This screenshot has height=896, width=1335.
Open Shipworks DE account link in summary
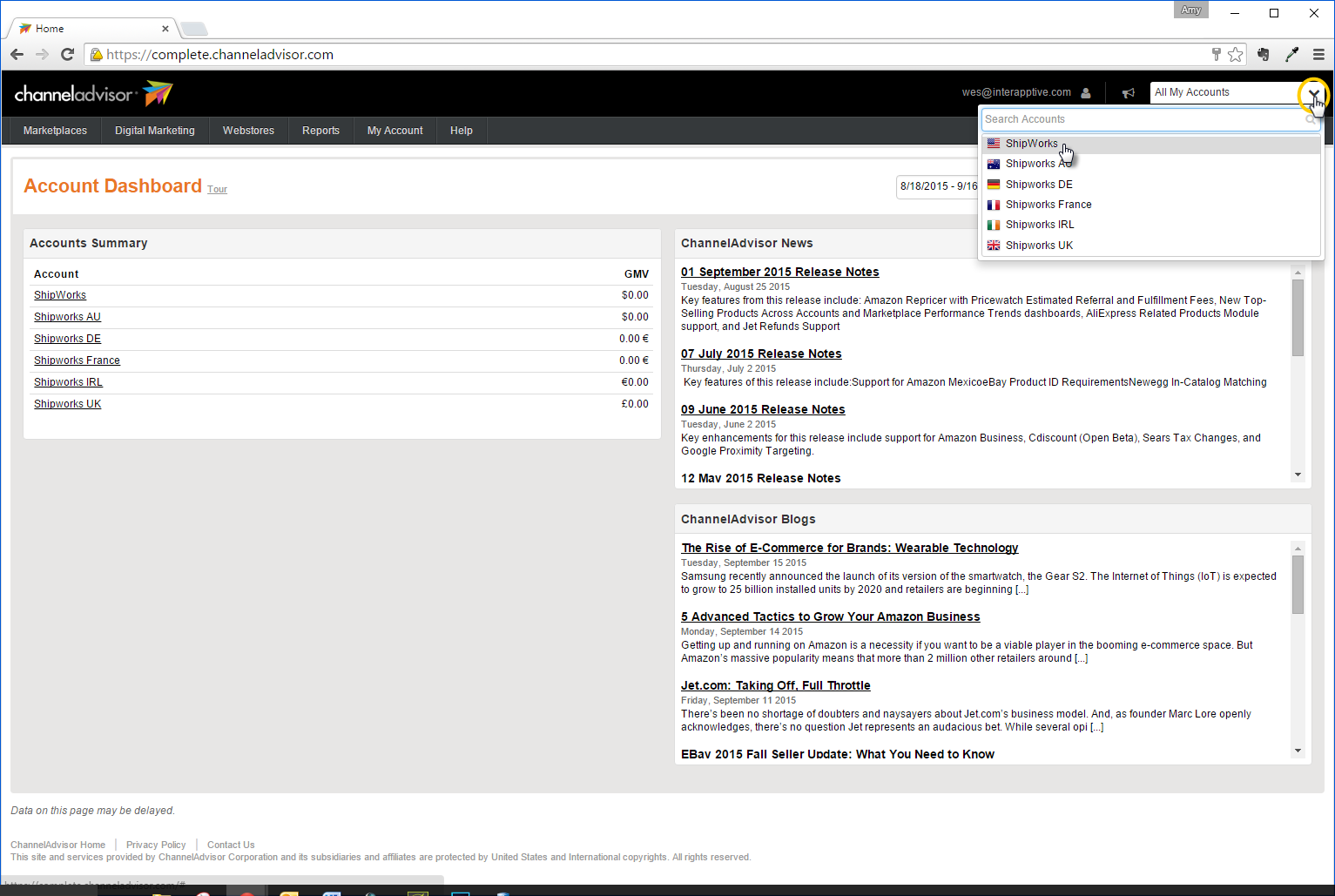(x=67, y=339)
